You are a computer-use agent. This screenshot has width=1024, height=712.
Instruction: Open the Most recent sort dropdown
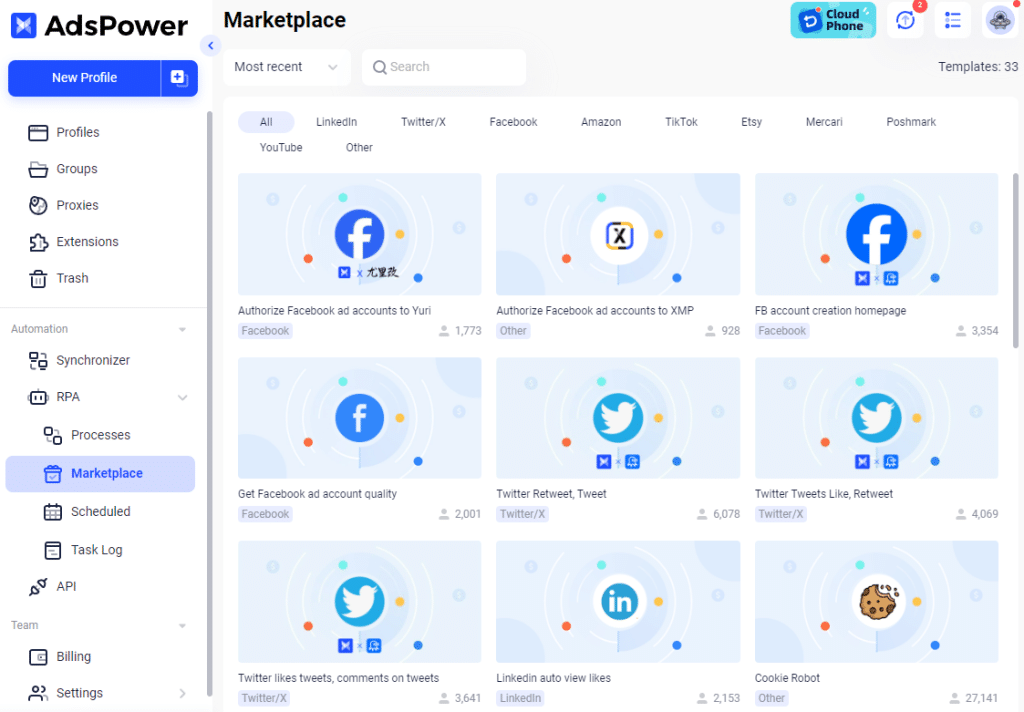coord(287,67)
